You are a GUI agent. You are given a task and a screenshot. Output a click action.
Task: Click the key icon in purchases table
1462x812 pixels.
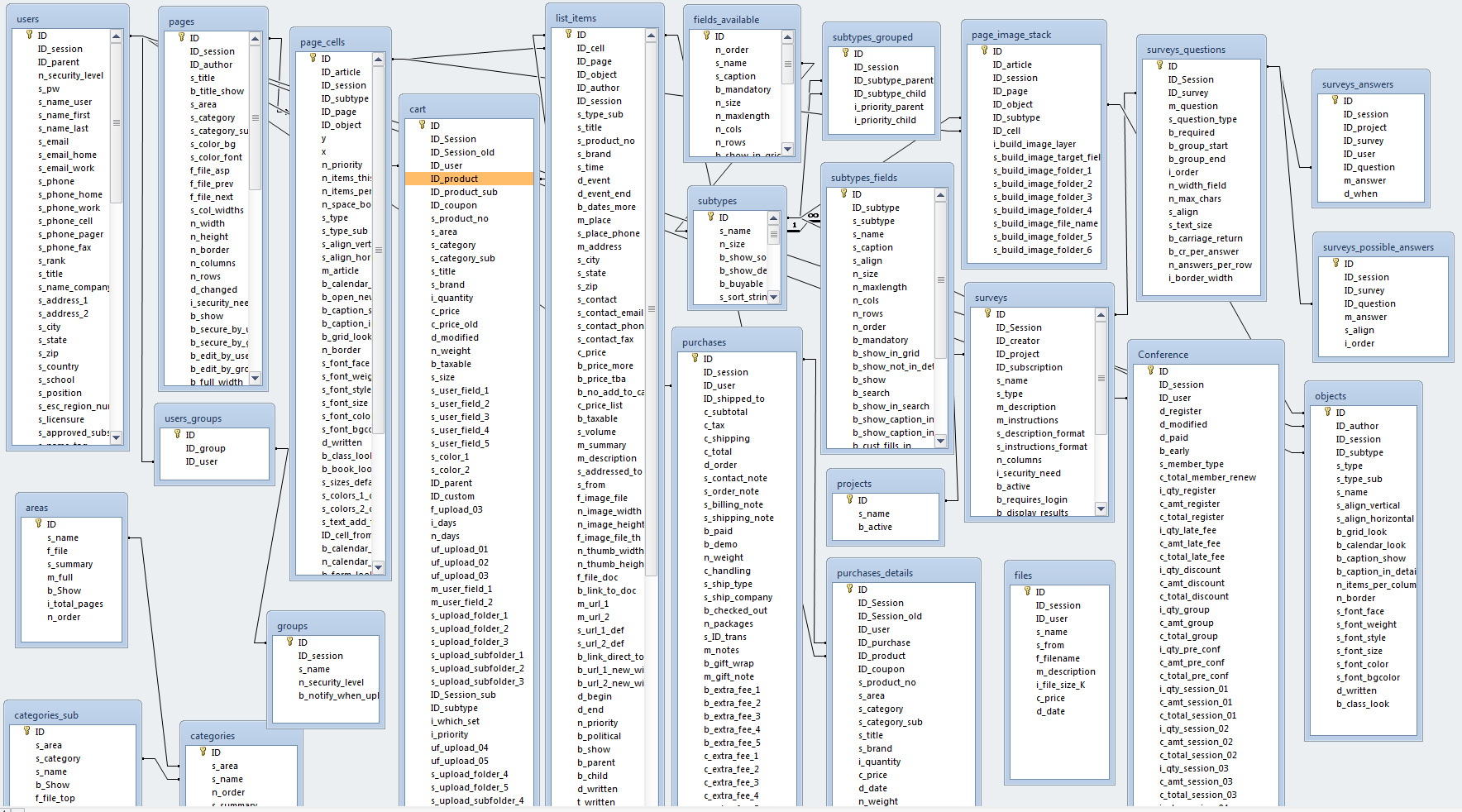695,358
